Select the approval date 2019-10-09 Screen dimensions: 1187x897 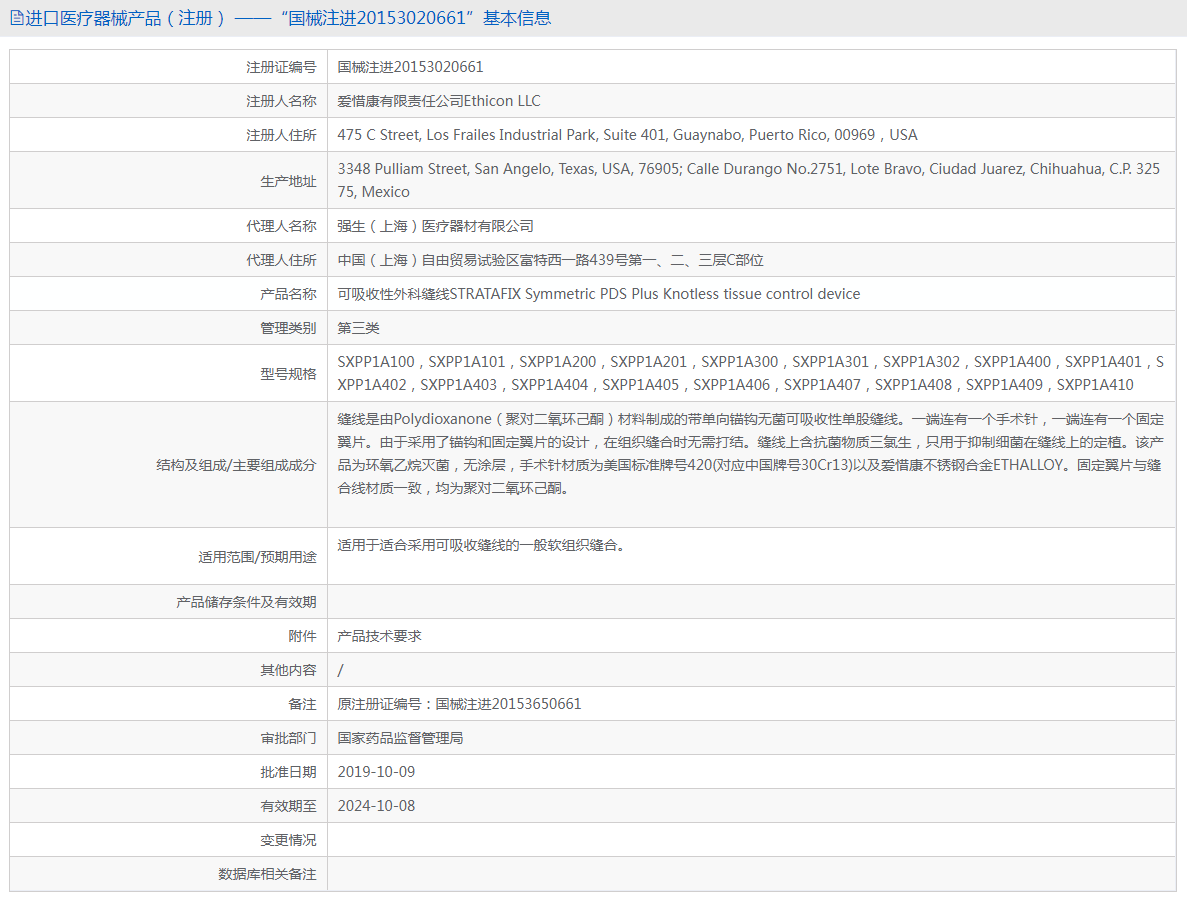(376, 773)
